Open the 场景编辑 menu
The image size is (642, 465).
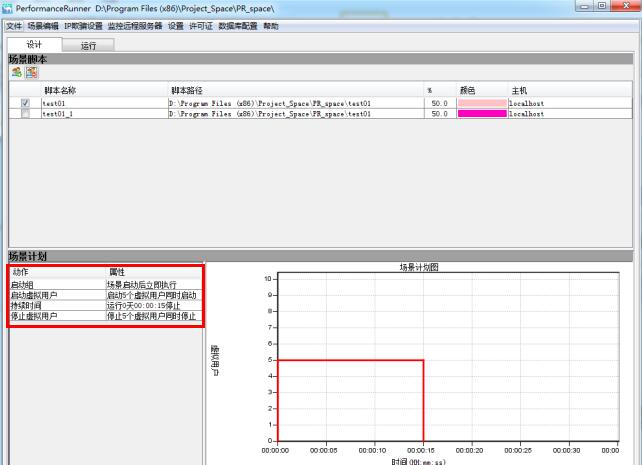click(x=43, y=26)
